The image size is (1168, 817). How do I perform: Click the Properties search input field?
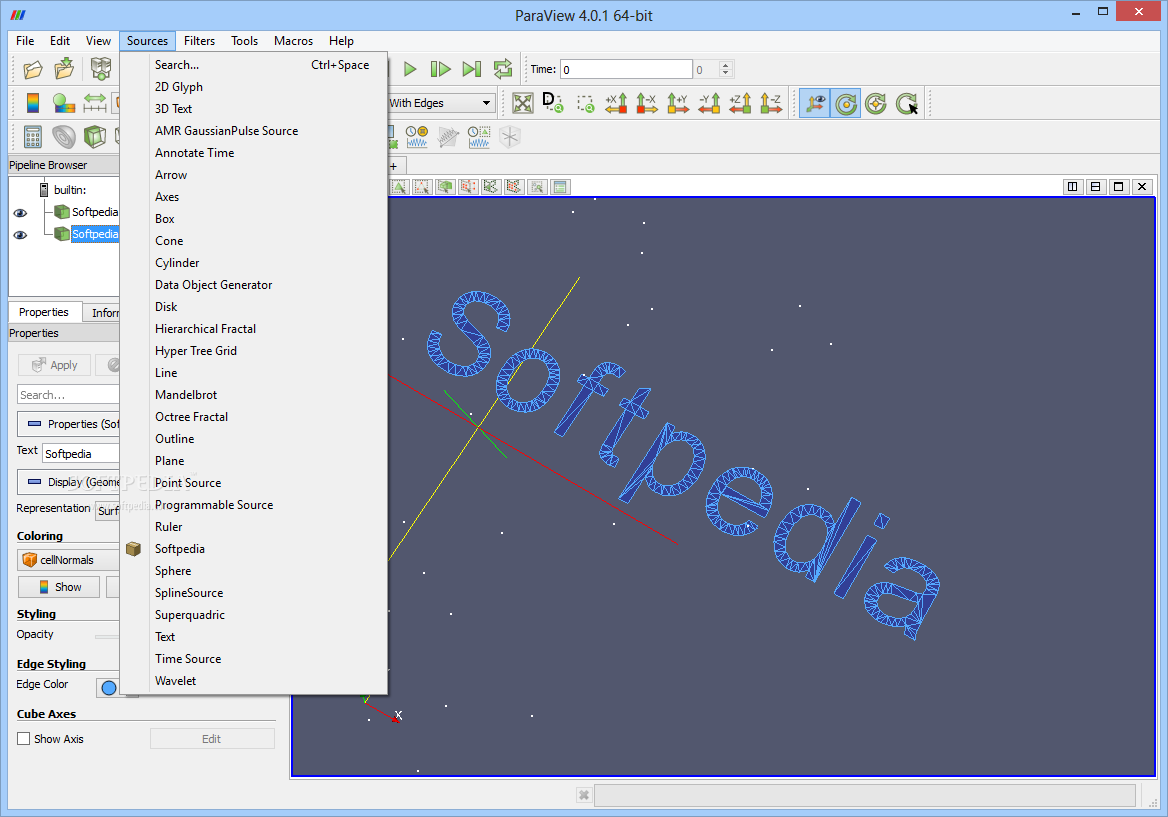click(x=68, y=395)
